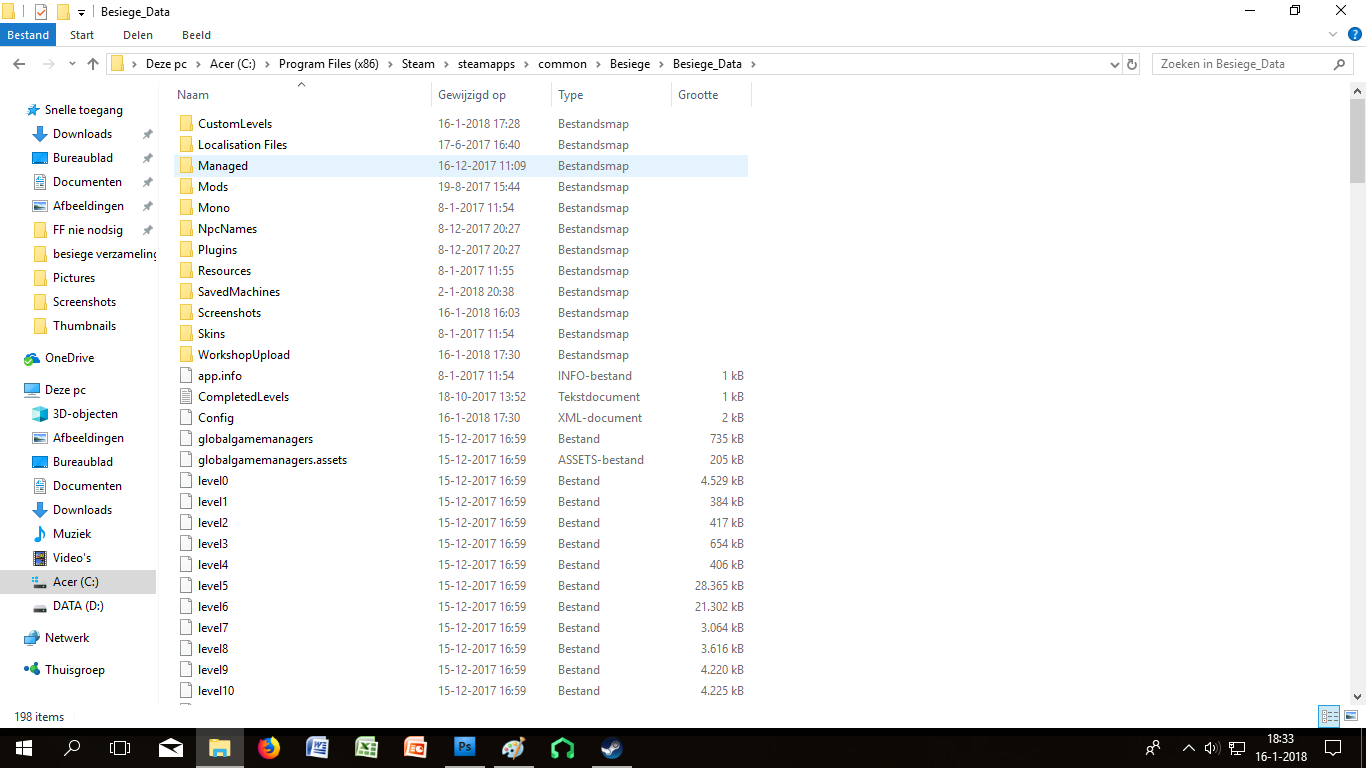Open the Thumbnails folder in navigation pane
This screenshot has width=1366, height=768.
pyautogui.click(x=84, y=326)
